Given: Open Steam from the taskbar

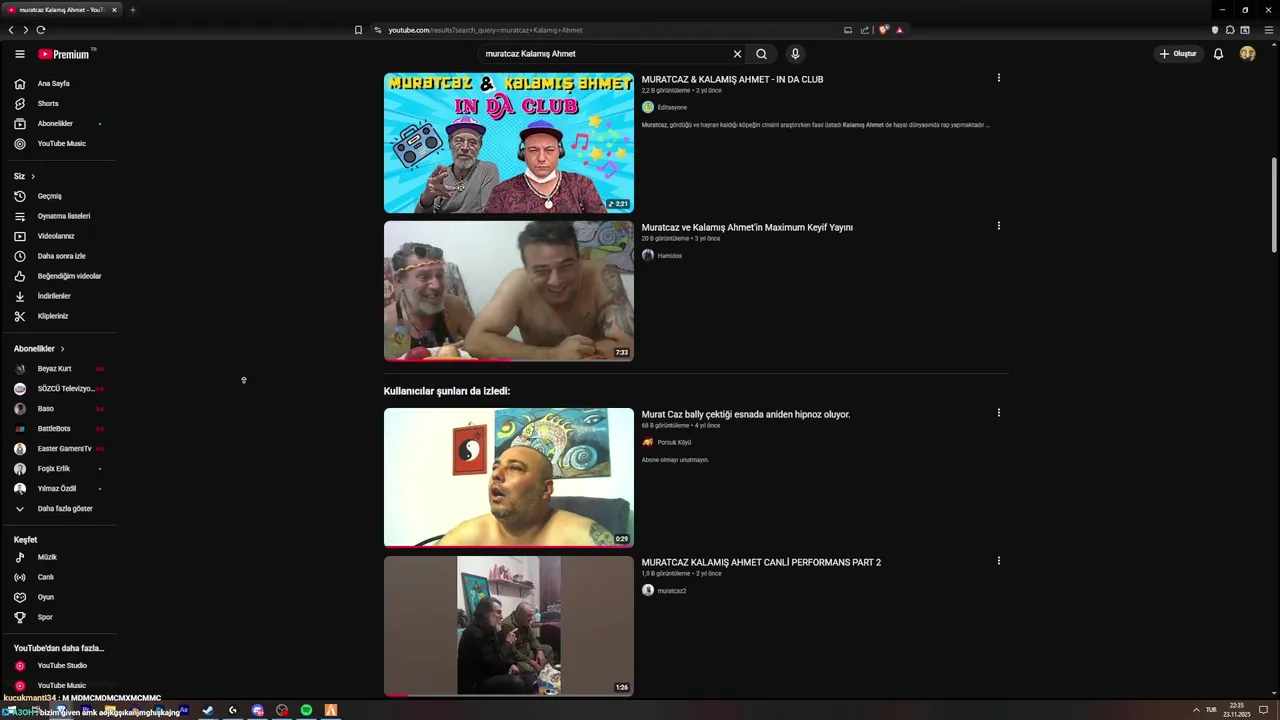Looking at the screenshot, I should click(208, 711).
